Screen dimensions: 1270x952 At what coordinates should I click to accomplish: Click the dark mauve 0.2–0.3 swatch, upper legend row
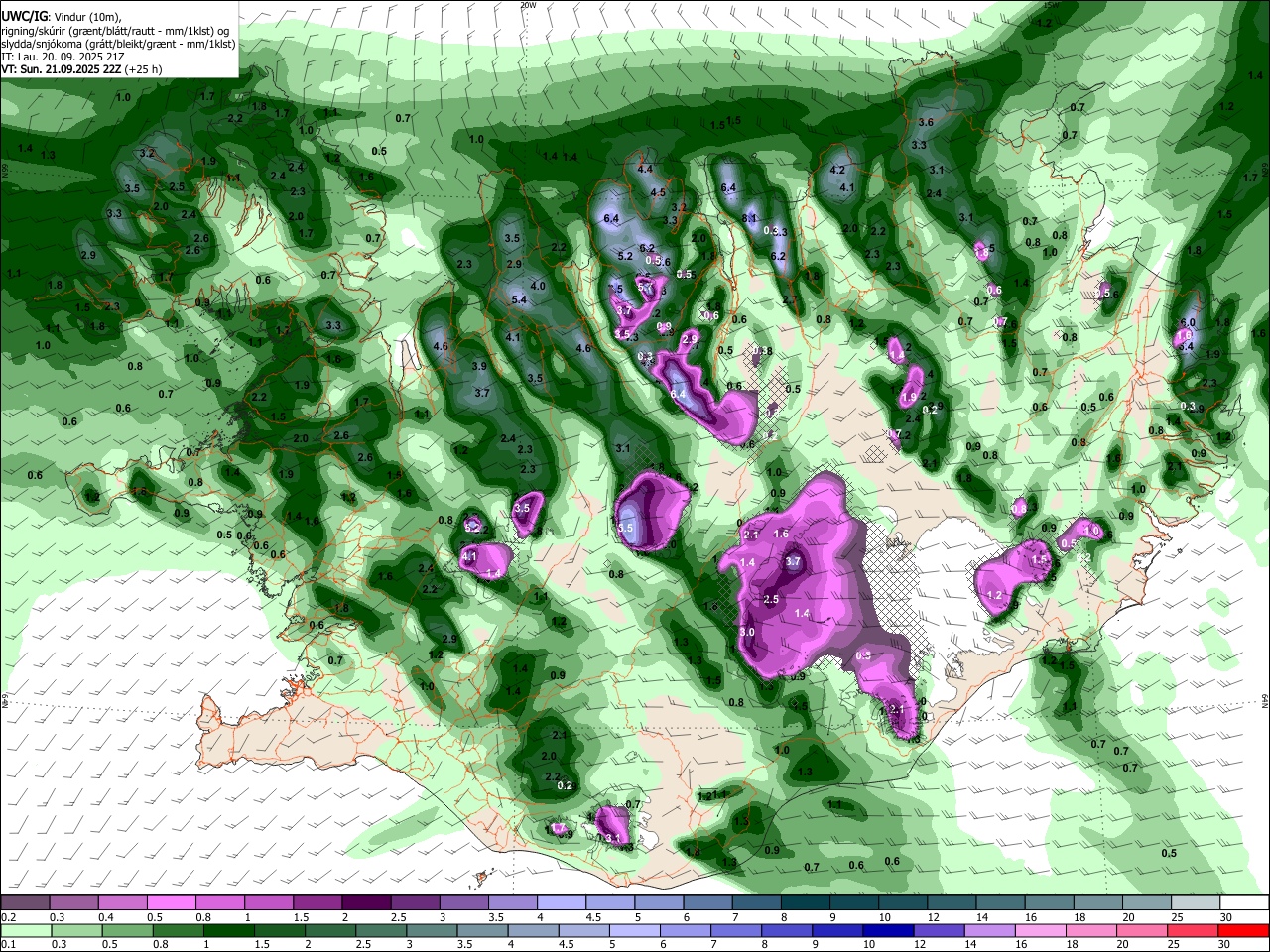(x=25, y=903)
